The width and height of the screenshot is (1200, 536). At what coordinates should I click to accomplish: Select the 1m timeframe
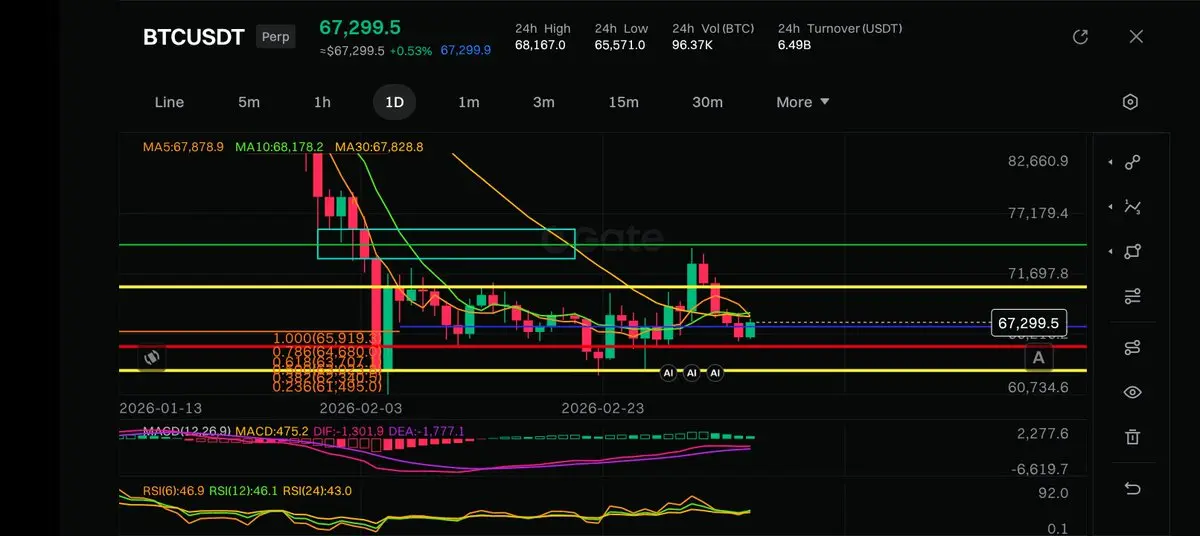468,102
